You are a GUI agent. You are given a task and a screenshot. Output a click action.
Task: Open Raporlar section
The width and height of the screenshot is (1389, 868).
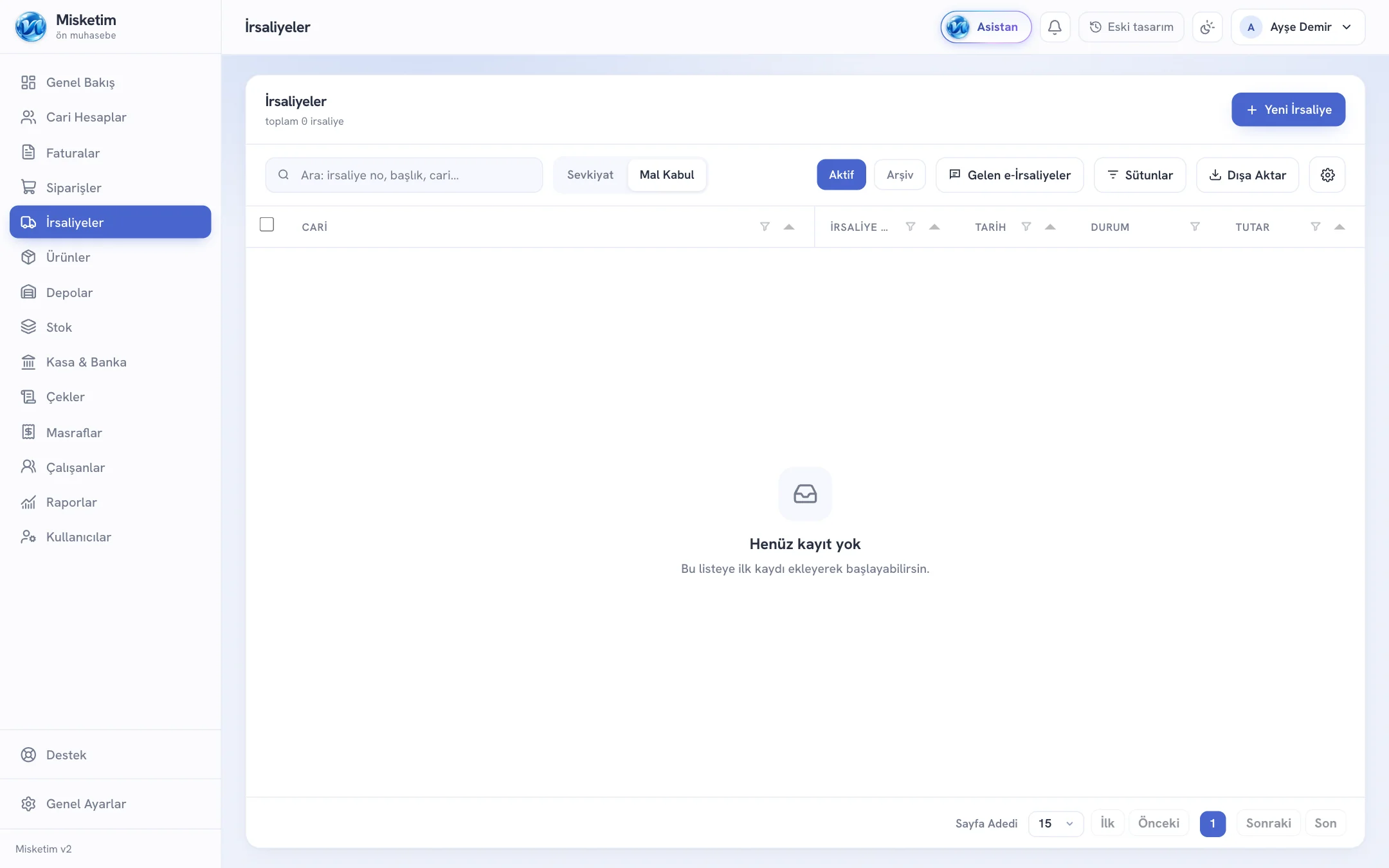point(111,502)
